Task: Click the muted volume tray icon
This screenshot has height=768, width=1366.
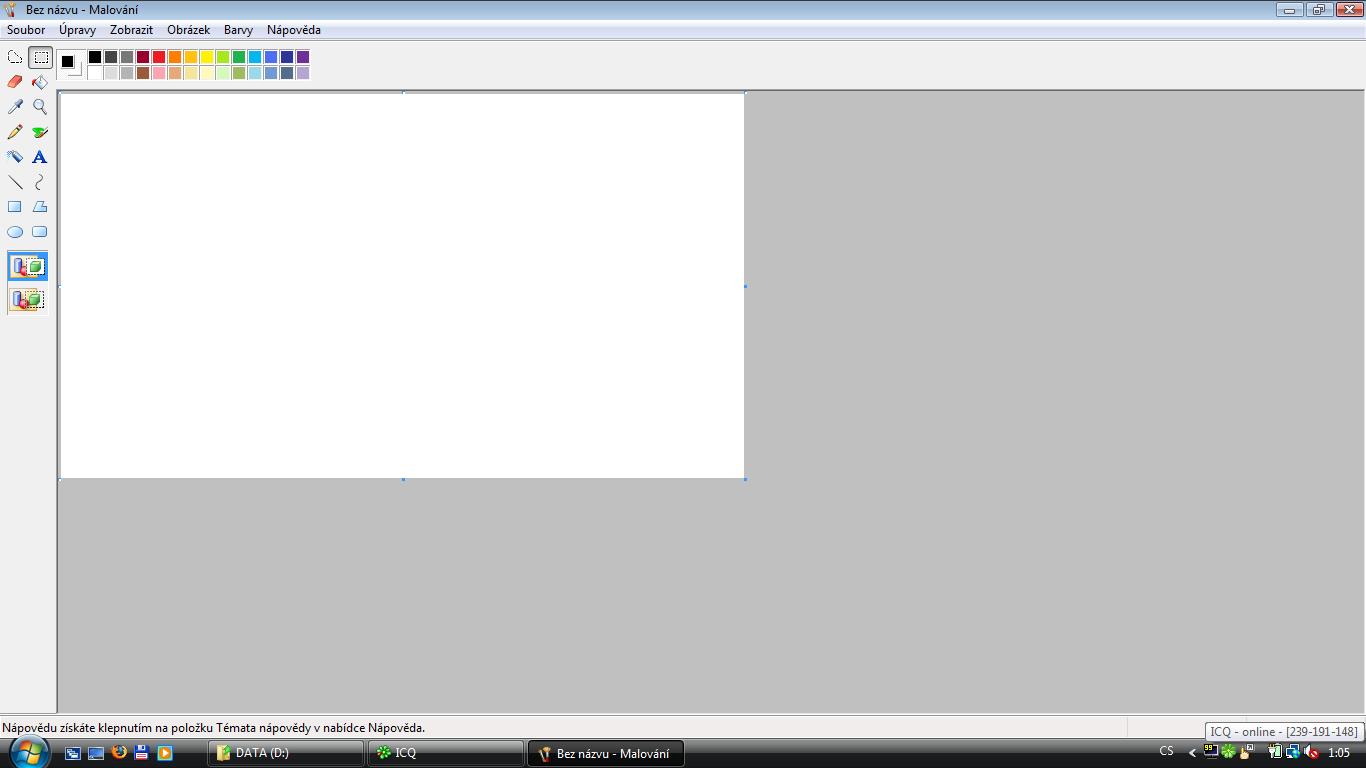Action: pos(1312,752)
